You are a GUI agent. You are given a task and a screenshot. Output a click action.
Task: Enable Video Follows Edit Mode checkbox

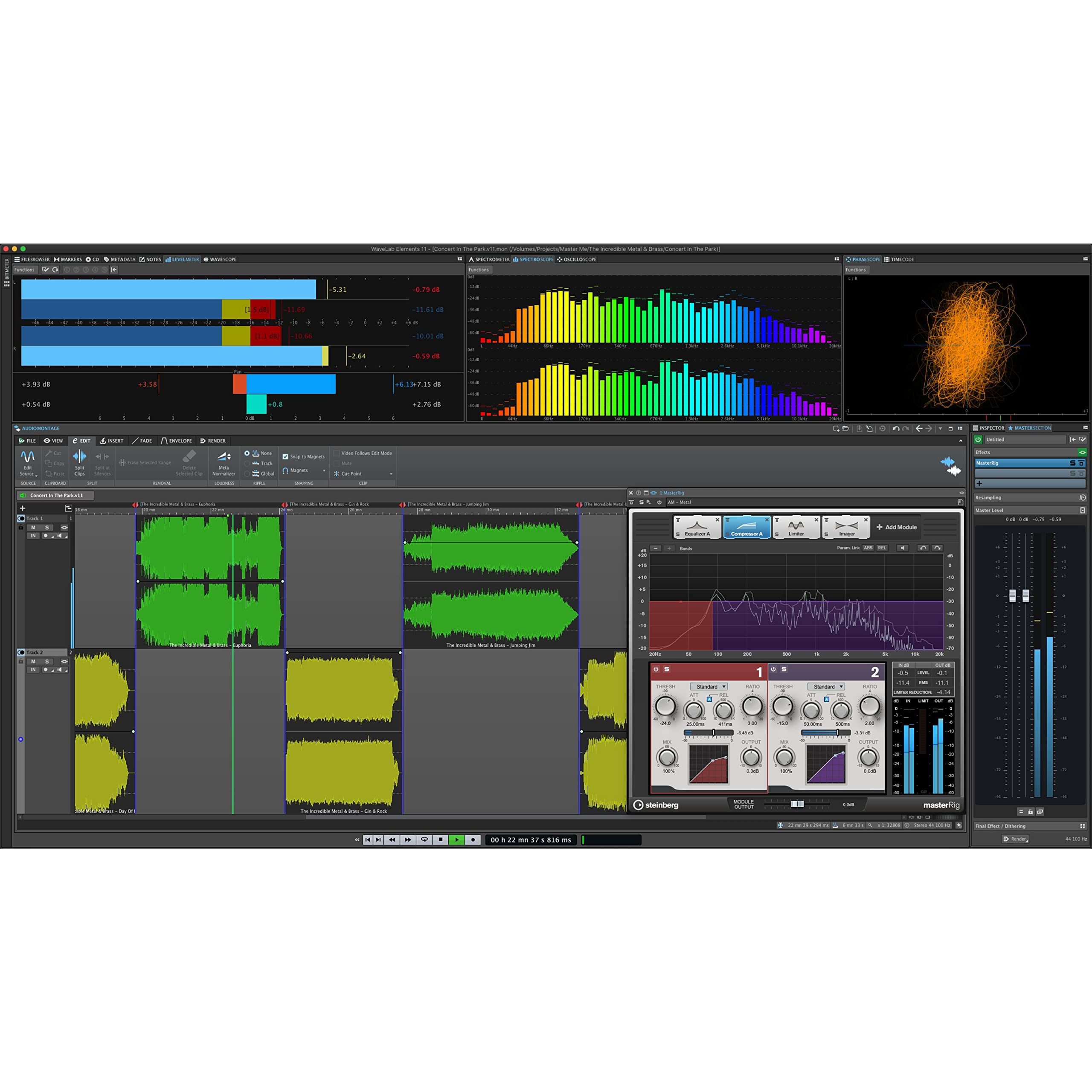[x=336, y=453]
